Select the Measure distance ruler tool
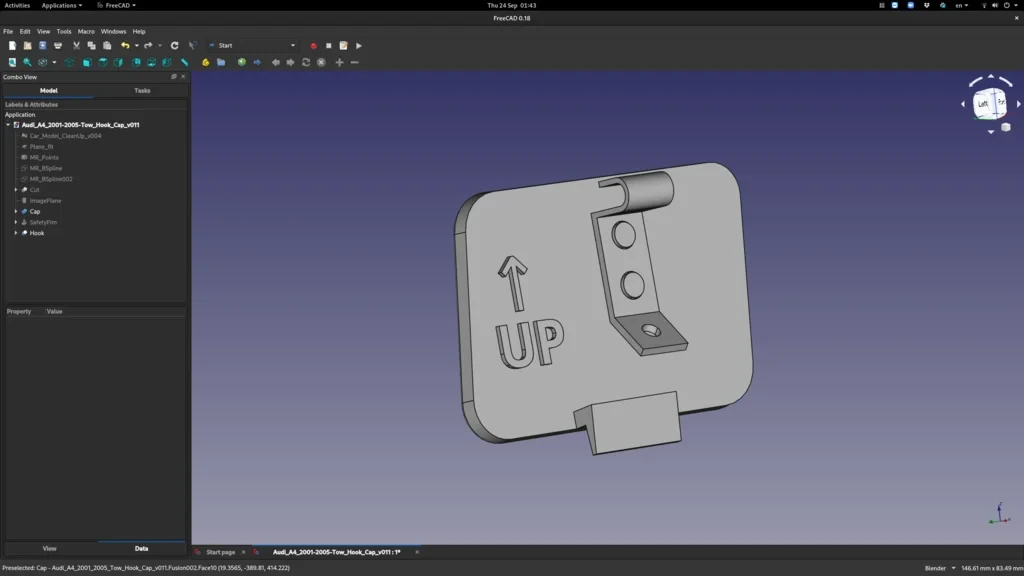Screen dimensions: 1024x576 pyautogui.click(x=185, y=63)
